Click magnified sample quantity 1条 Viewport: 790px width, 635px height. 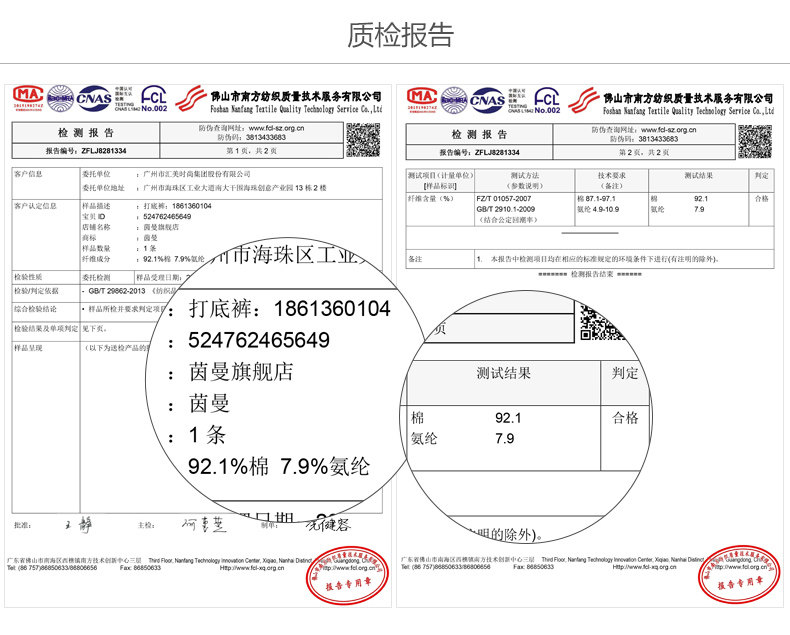point(207,435)
